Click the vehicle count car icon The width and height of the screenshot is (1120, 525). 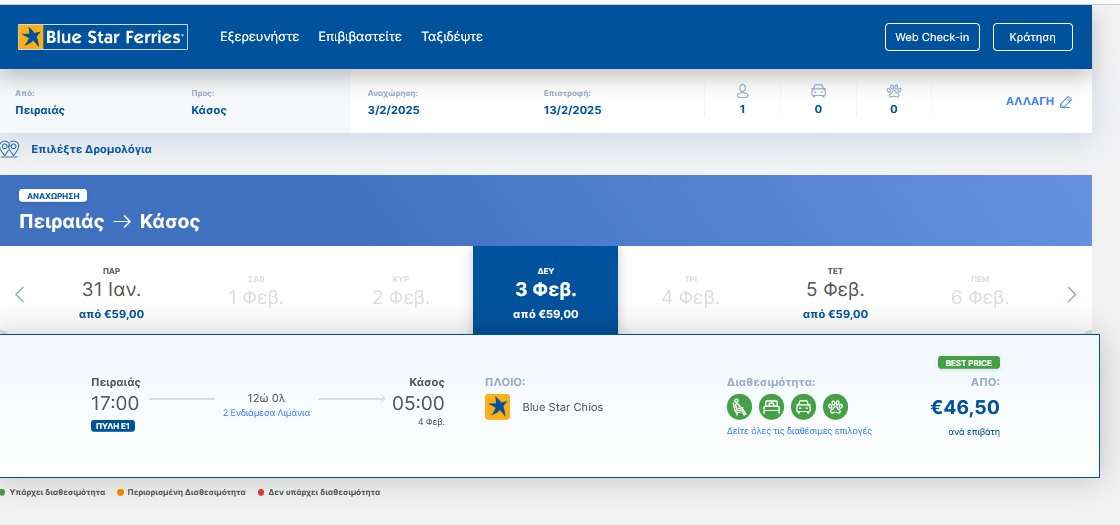click(818, 91)
